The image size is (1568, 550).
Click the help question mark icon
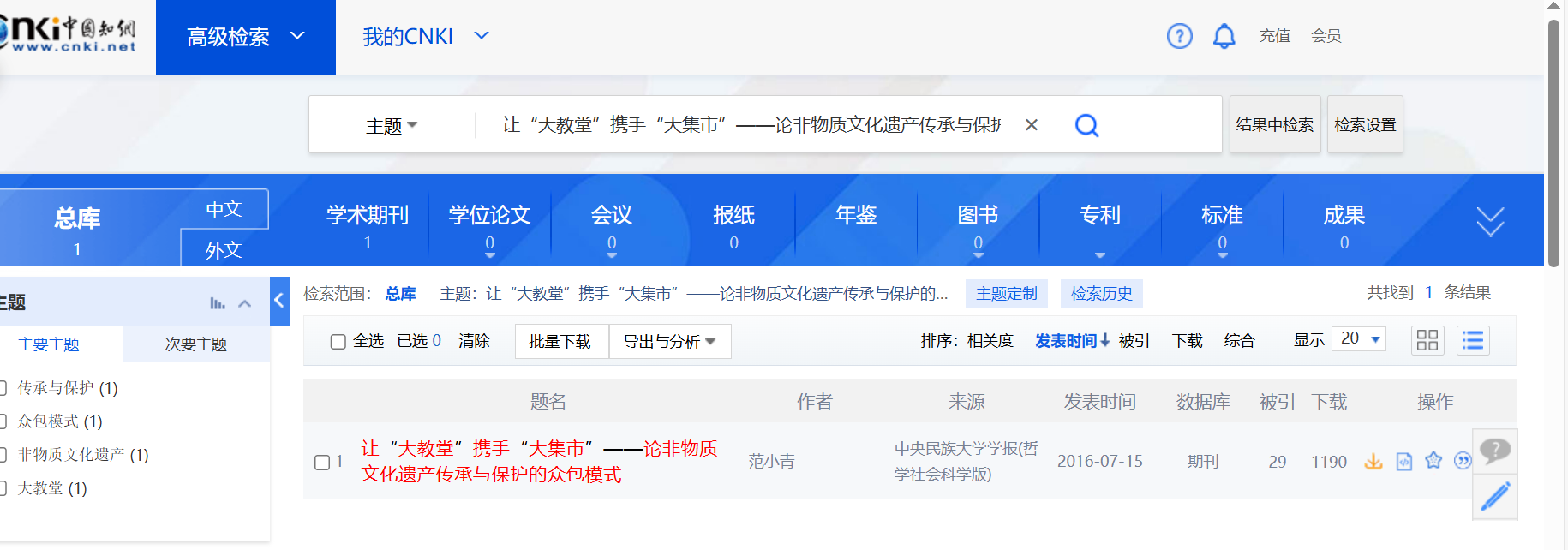[x=1179, y=36]
